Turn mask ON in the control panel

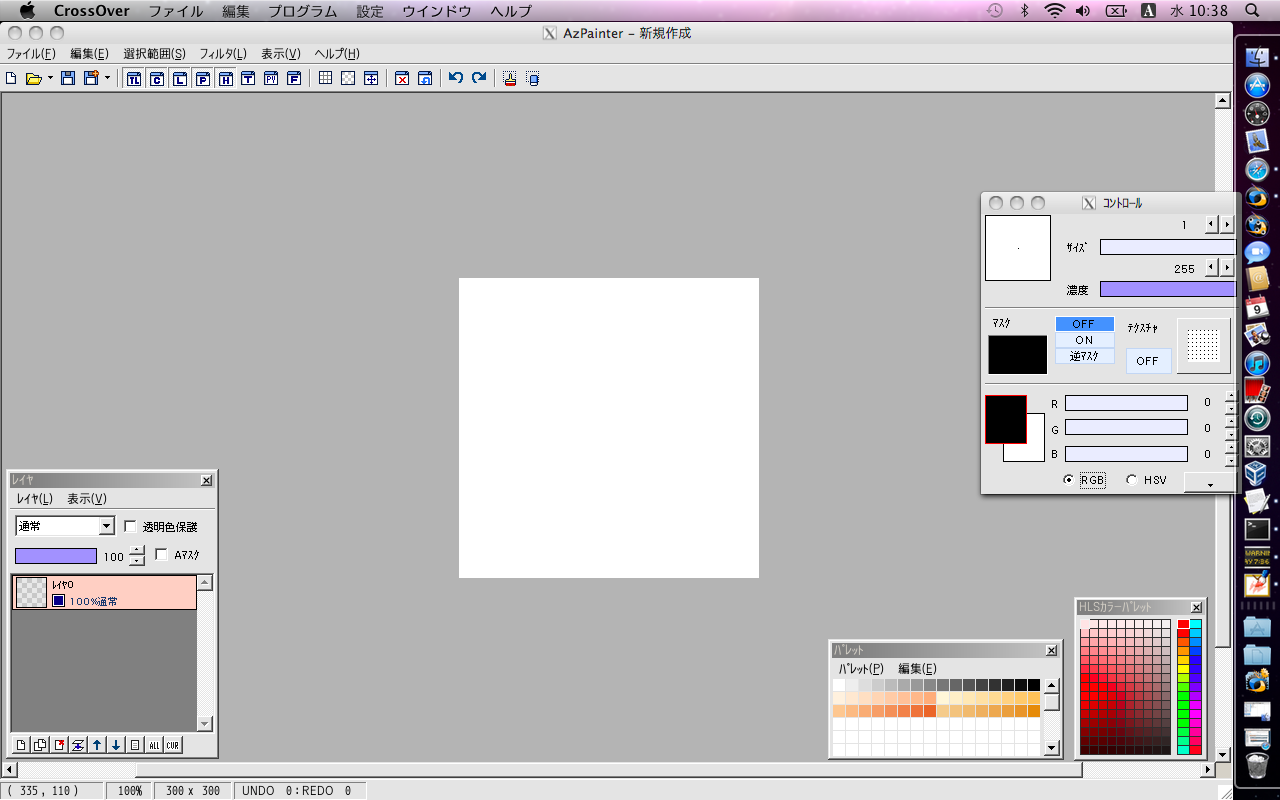point(1085,339)
